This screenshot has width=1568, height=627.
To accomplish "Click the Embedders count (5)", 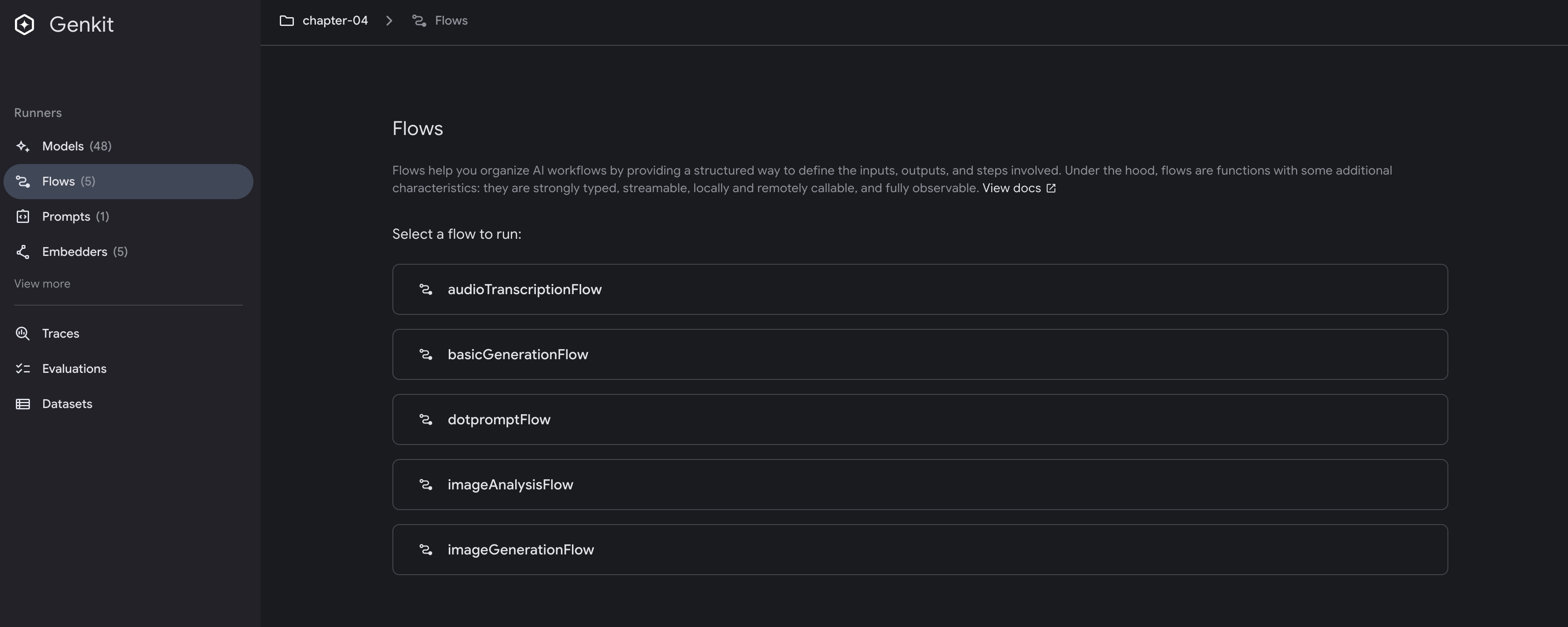I will click(x=121, y=252).
